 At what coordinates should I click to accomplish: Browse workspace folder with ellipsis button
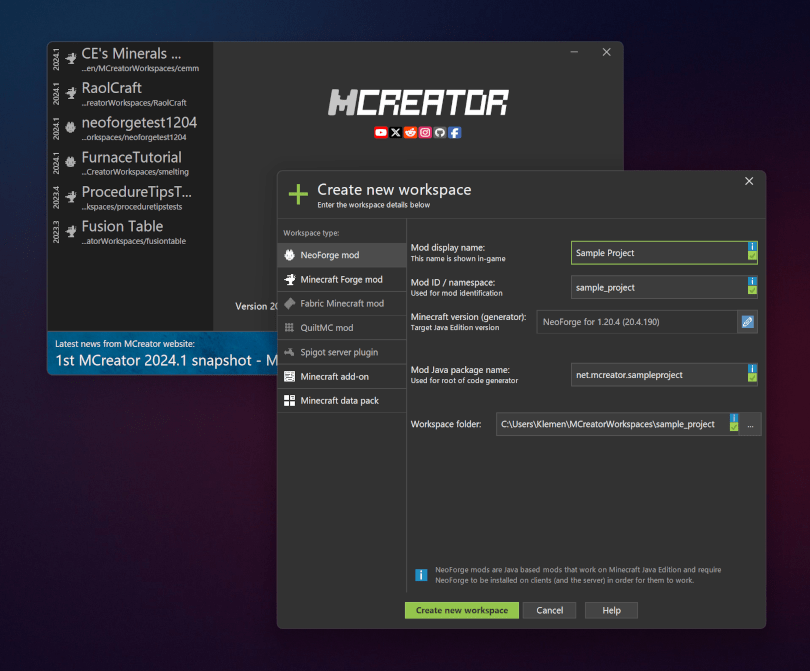point(751,425)
